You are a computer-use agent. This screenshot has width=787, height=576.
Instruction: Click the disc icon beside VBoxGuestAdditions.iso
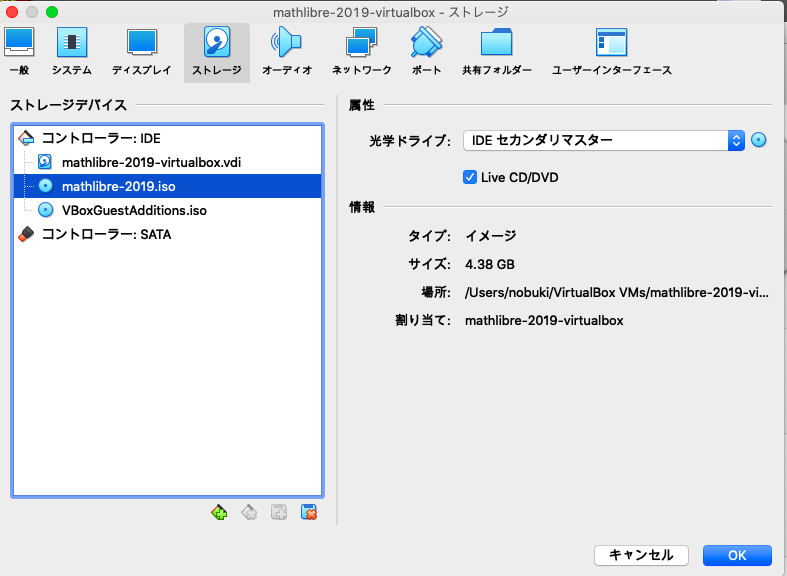(x=46, y=210)
